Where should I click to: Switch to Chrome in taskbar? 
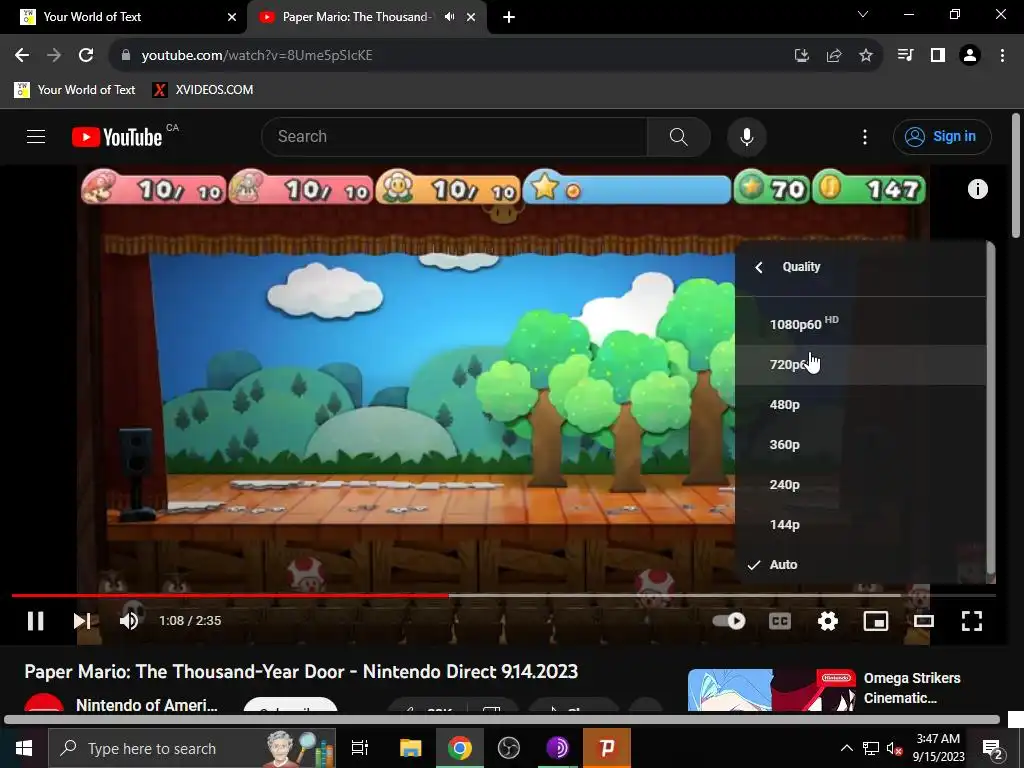460,748
